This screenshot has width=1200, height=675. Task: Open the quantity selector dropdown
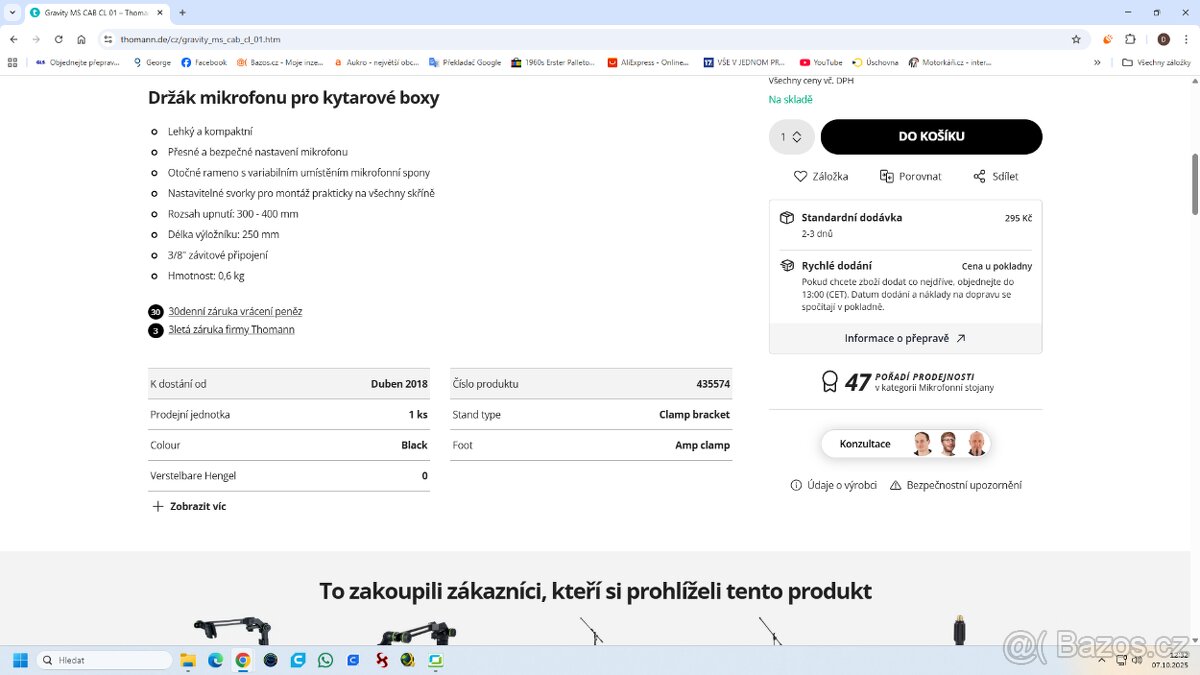tap(791, 137)
